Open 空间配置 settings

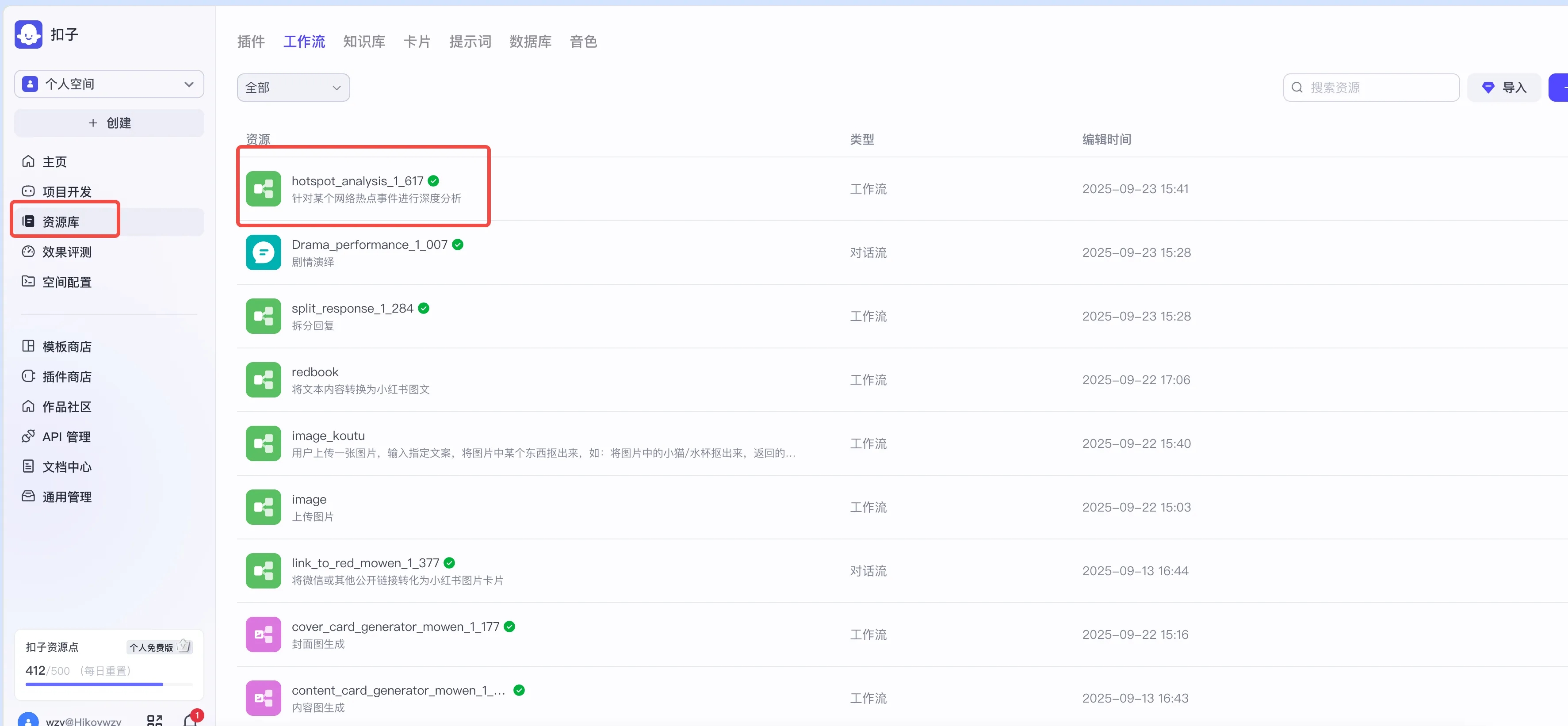66,282
